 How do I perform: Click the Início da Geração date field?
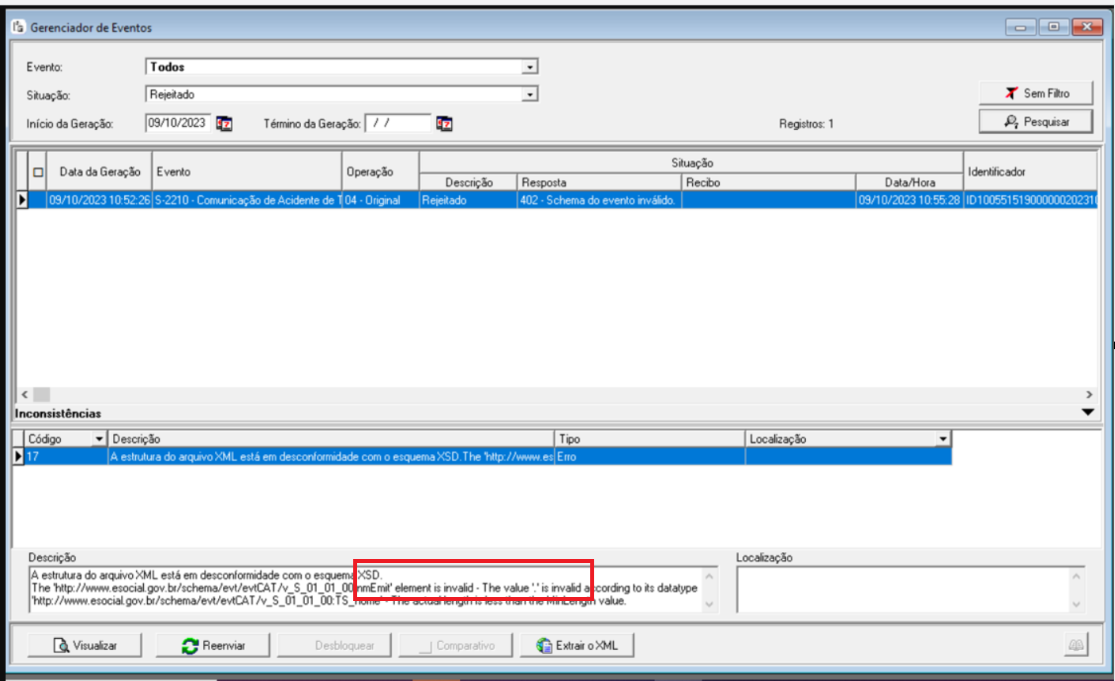point(178,123)
